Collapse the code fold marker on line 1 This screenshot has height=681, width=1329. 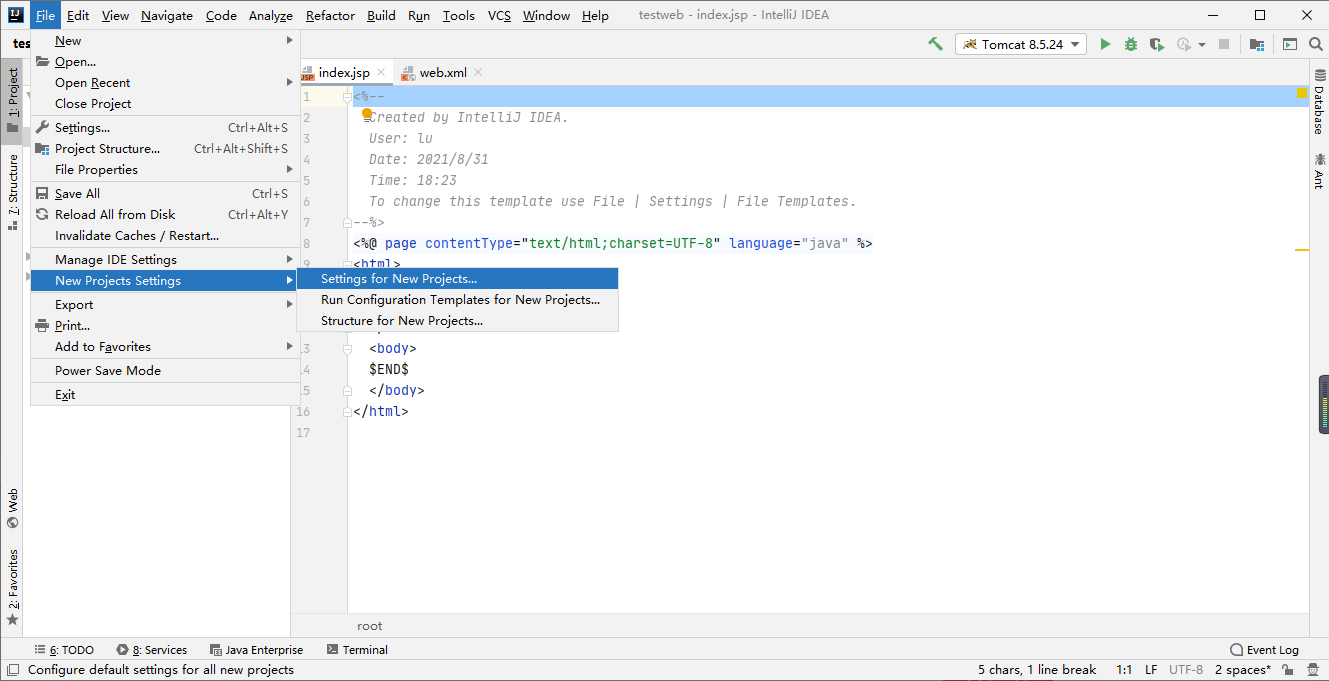[347, 95]
